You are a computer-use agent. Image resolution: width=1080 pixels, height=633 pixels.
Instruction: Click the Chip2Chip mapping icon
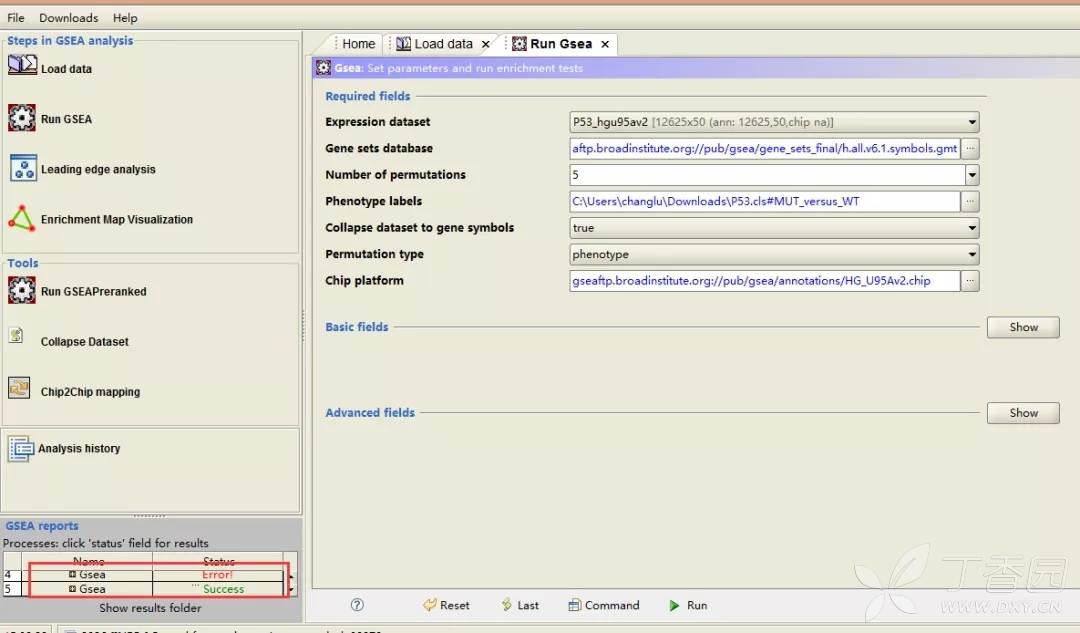19,388
